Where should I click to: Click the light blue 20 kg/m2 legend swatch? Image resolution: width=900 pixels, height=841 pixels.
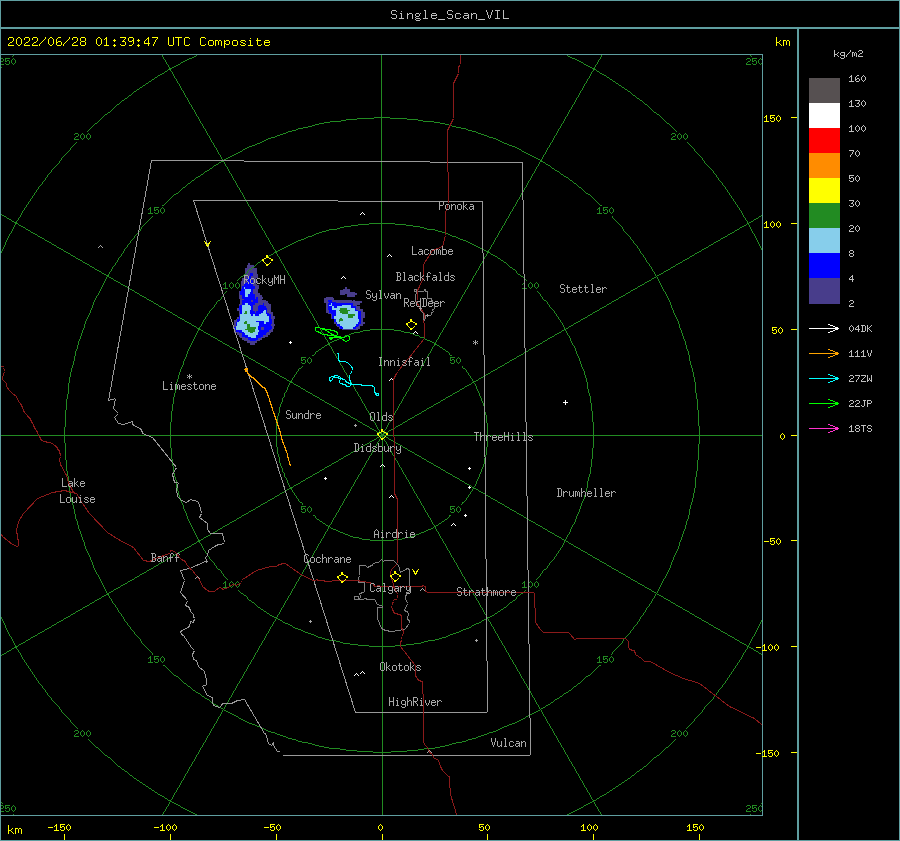[x=824, y=241]
